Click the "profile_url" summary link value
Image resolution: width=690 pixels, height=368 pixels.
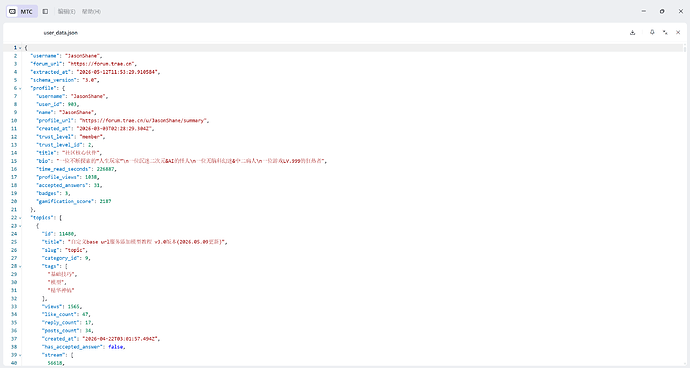tap(144, 120)
